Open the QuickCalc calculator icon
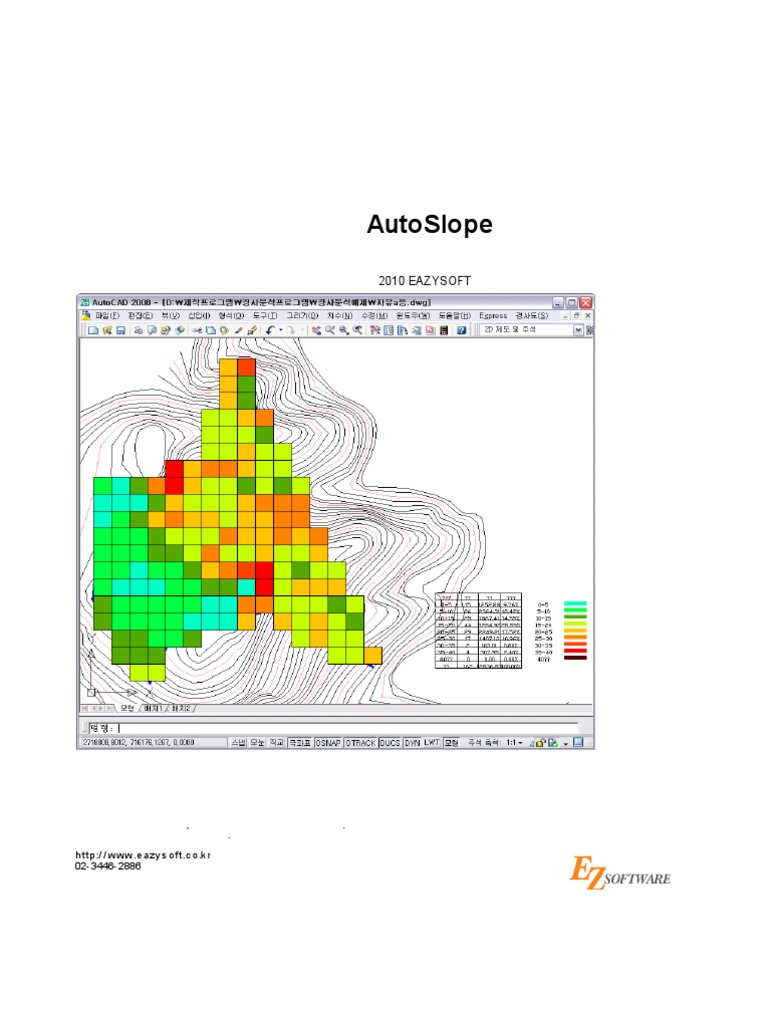The width and height of the screenshot is (768, 1024). 443,330
